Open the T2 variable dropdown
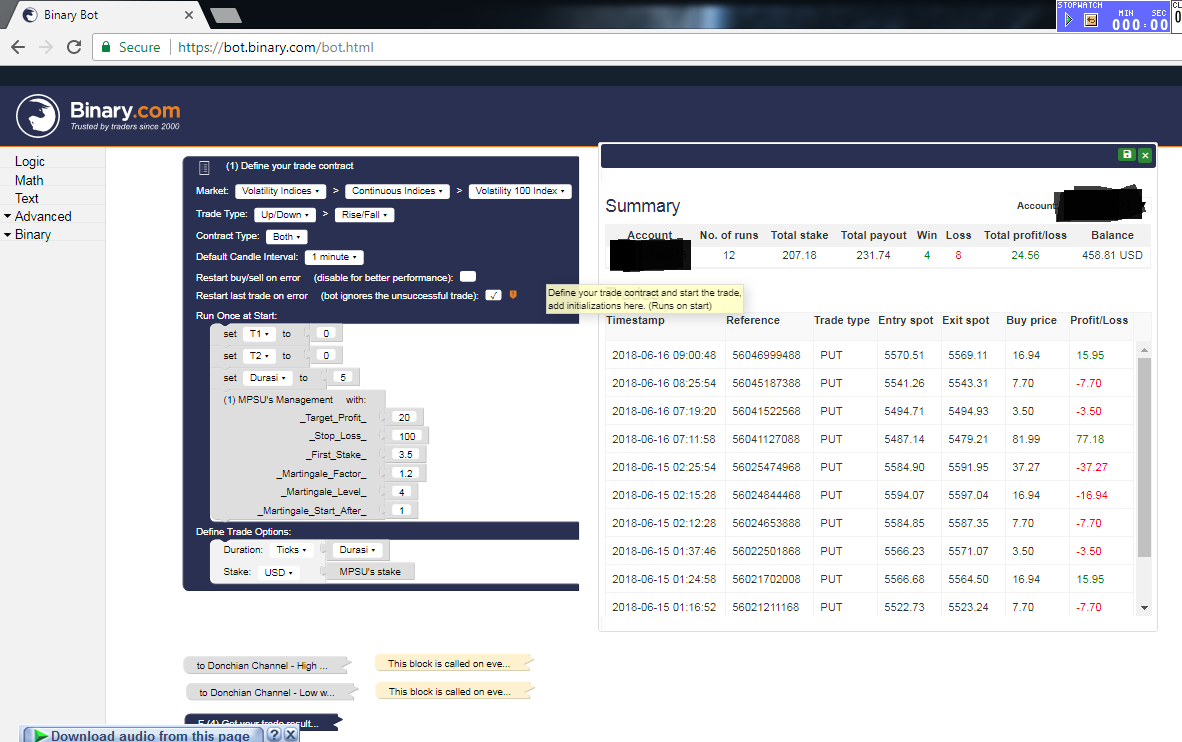The height and width of the screenshot is (742, 1182). pos(259,356)
